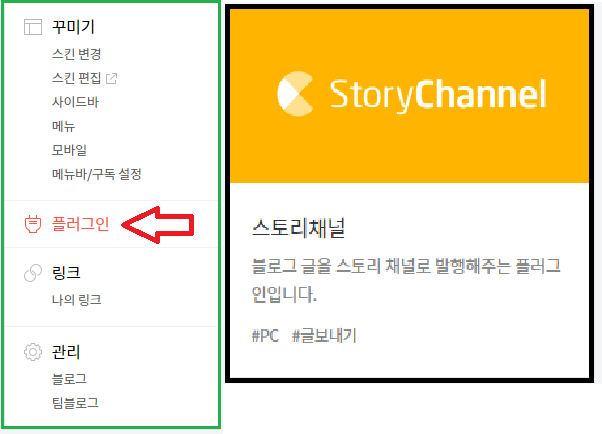This screenshot has height=434, width=602.
Task: Select 사이드바 settings entry
Action: click(75, 102)
